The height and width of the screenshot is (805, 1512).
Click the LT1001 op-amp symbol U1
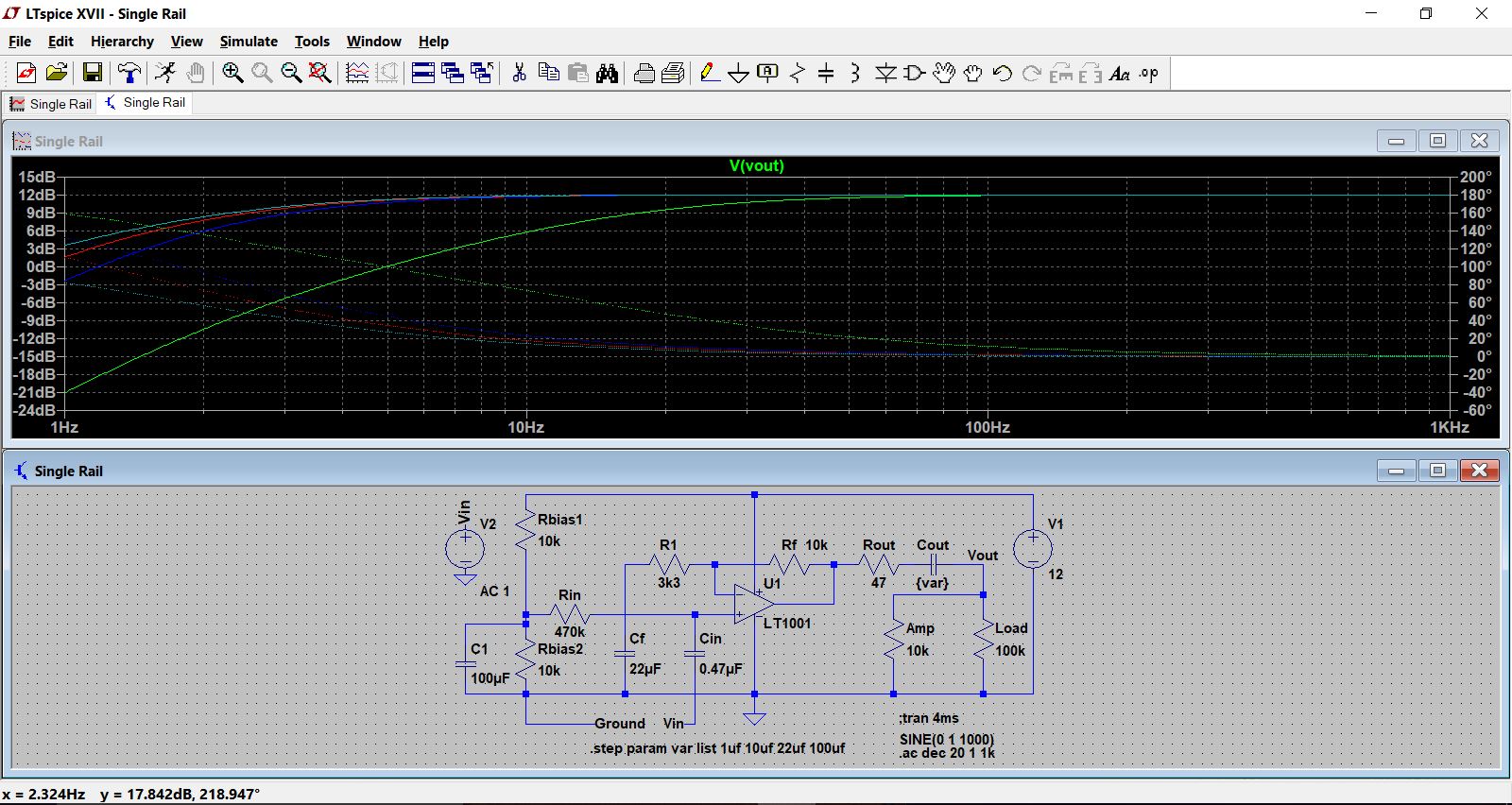(x=754, y=603)
